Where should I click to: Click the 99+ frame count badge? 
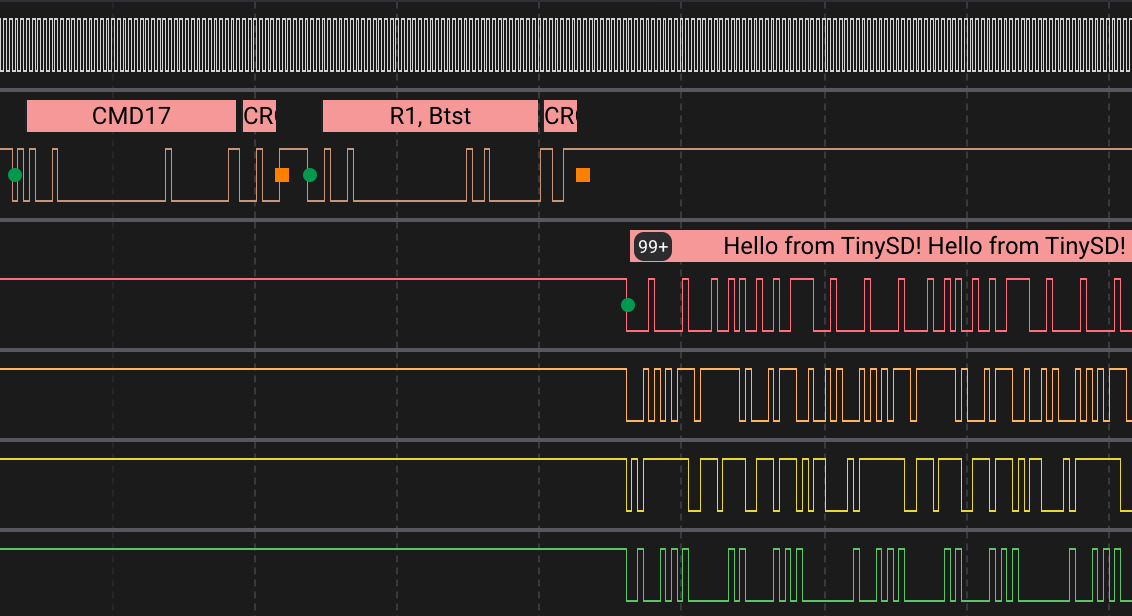coord(653,247)
